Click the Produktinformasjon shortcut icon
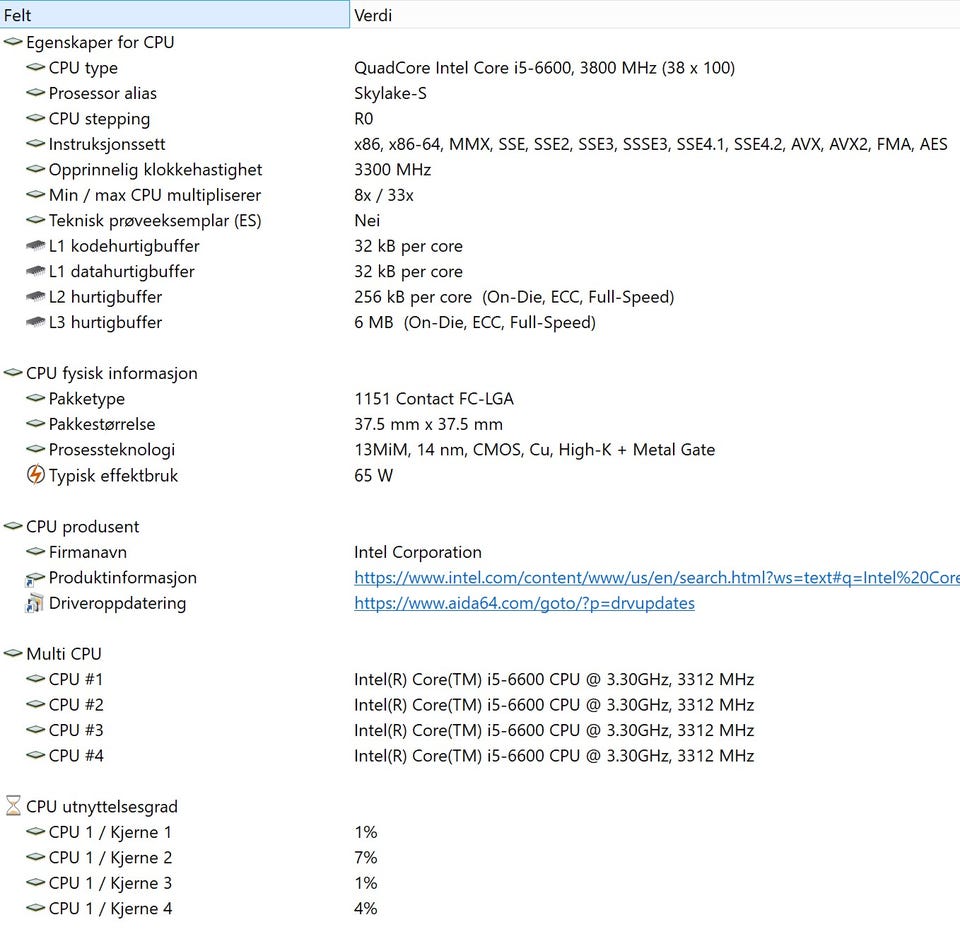Viewport: 960px width, 939px height. 35,578
